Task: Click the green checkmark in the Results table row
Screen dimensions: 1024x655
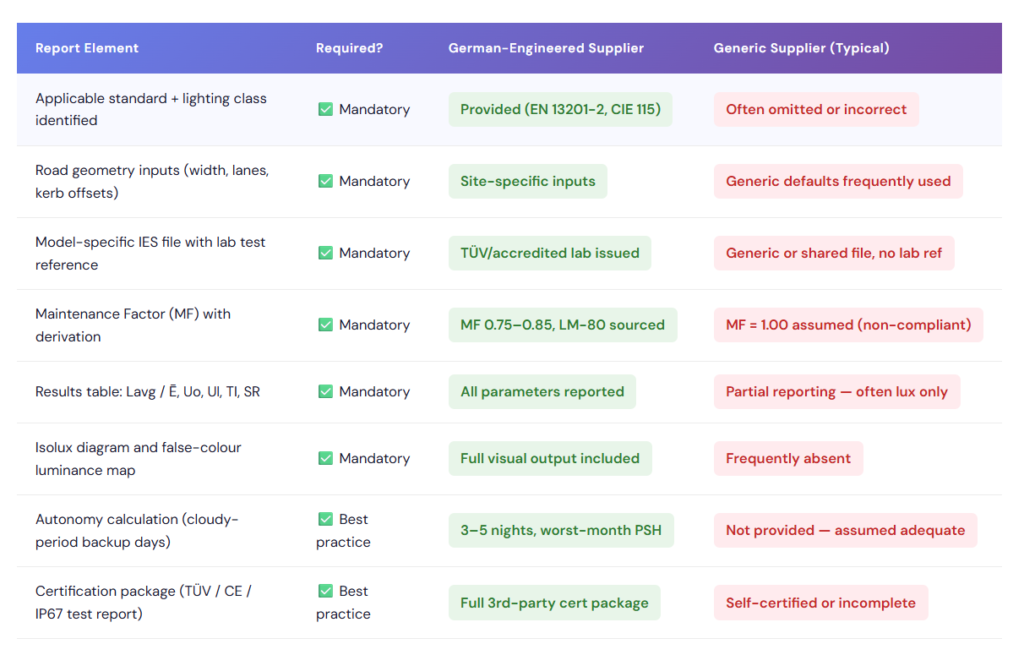Action: [325, 391]
